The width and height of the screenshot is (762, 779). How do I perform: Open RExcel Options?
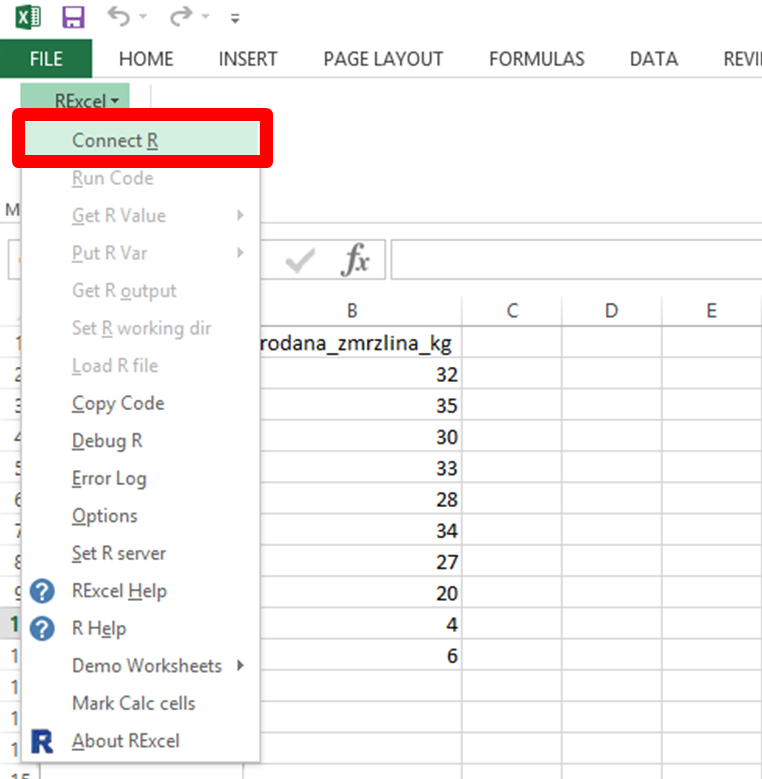tap(141, 516)
